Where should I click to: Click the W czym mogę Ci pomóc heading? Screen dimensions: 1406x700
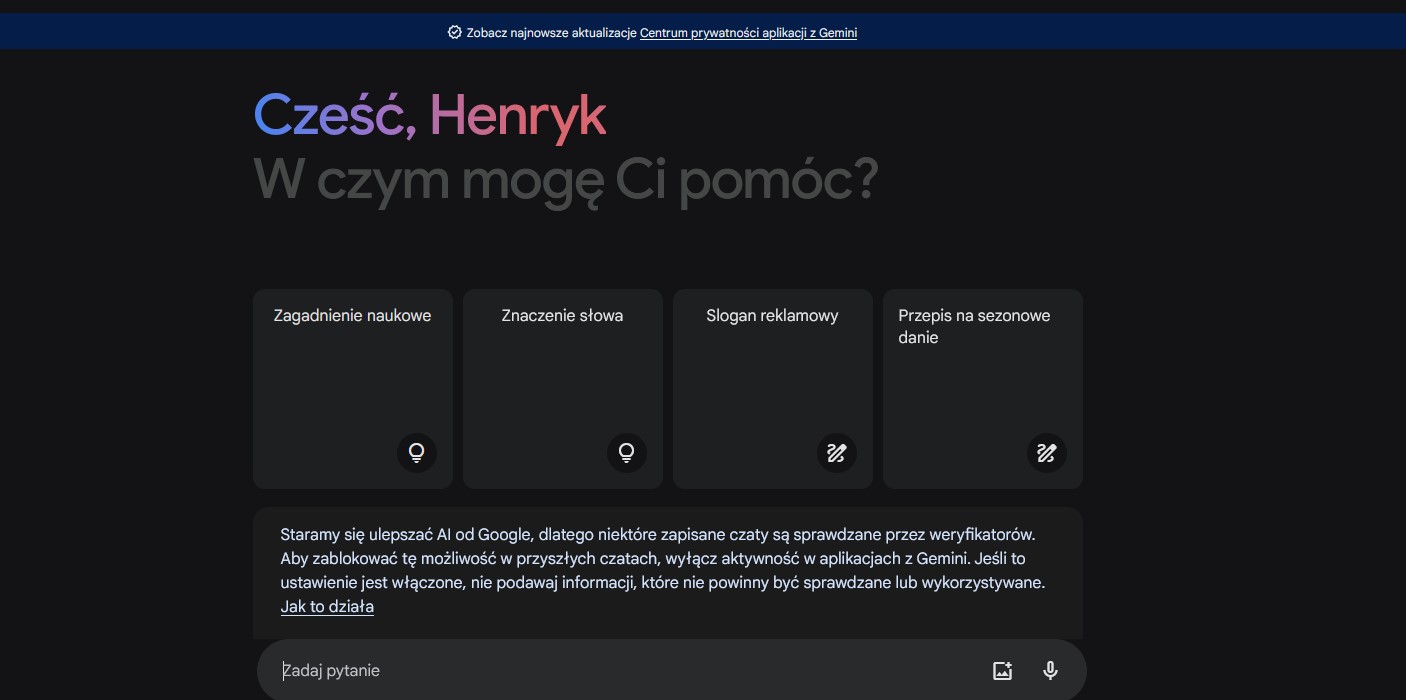coord(565,180)
